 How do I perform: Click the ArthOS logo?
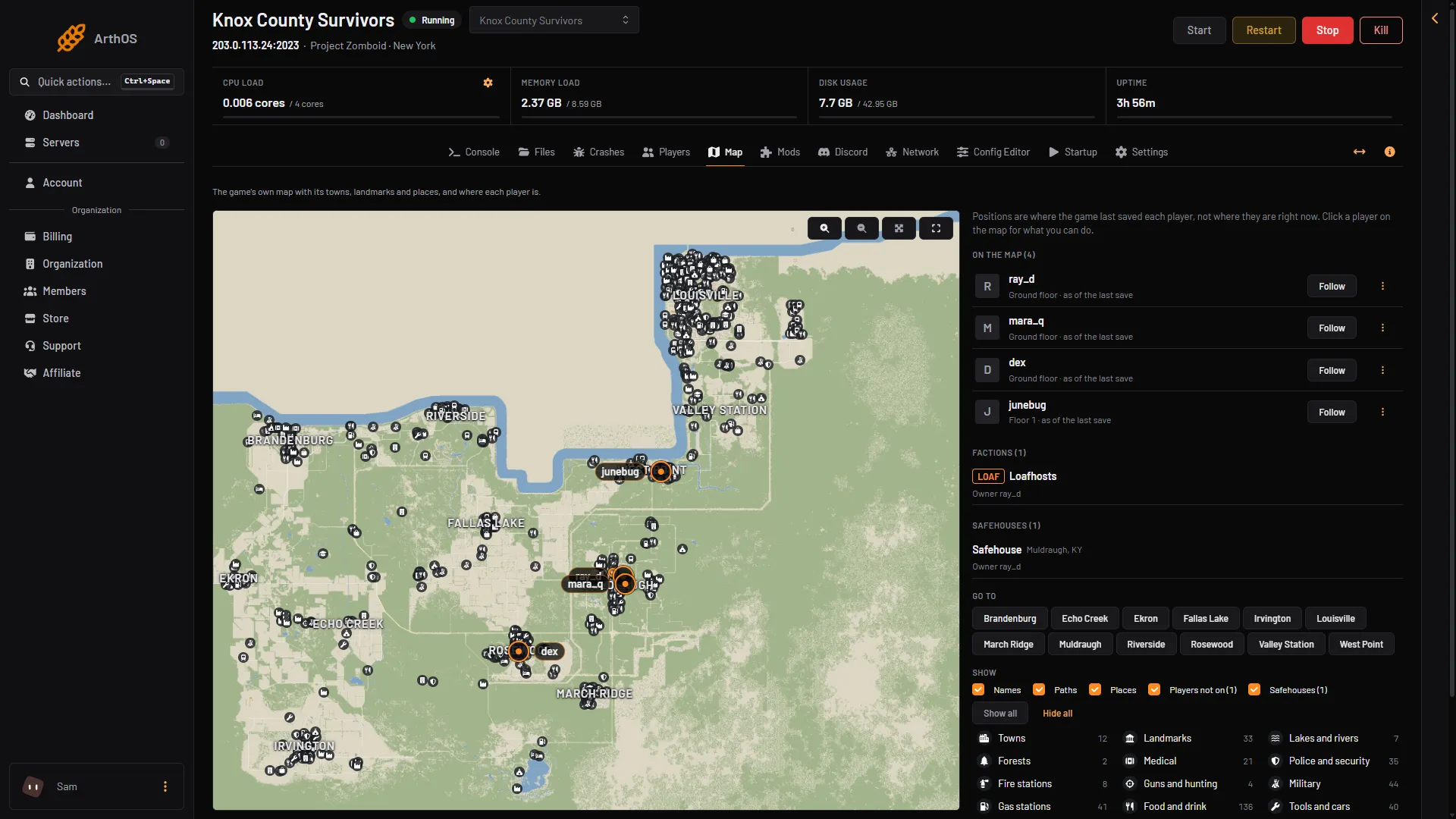[x=97, y=38]
